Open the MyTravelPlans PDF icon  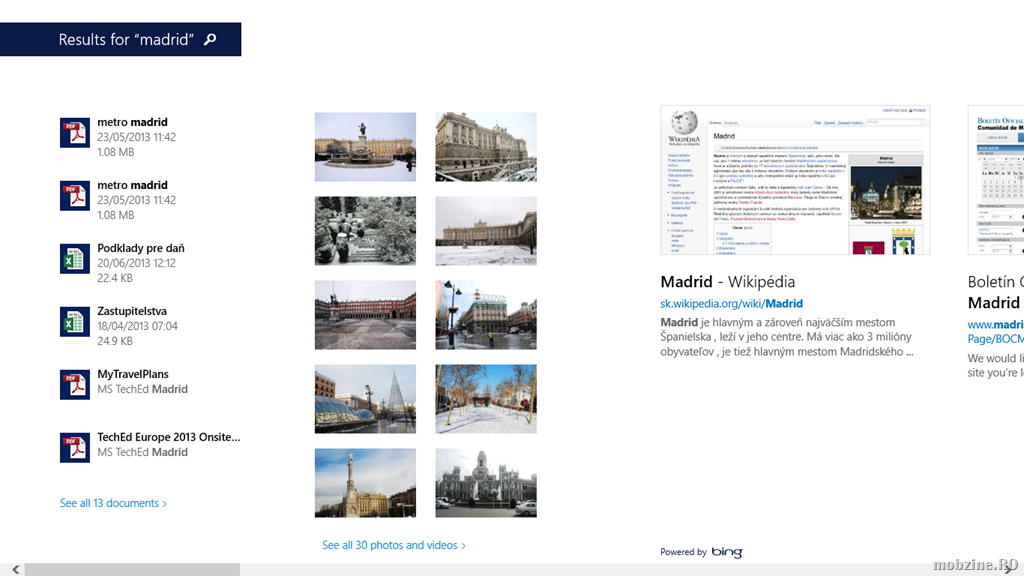click(74, 385)
